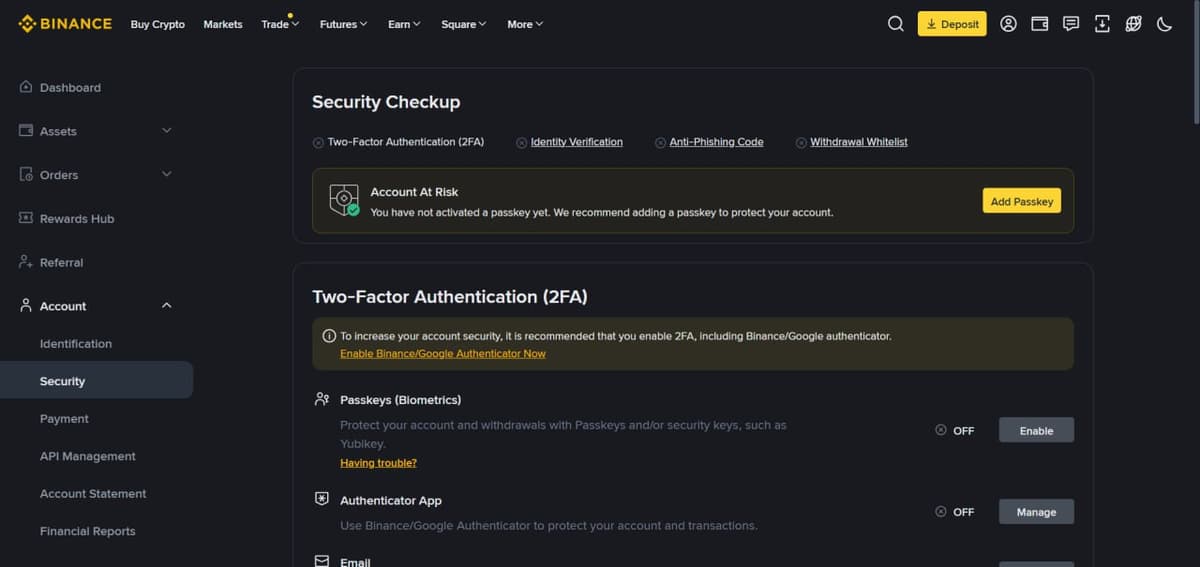Click the Authenticator App OFF status icon
This screenshot has height=567, width=1200.
click(x=940, y=511)
